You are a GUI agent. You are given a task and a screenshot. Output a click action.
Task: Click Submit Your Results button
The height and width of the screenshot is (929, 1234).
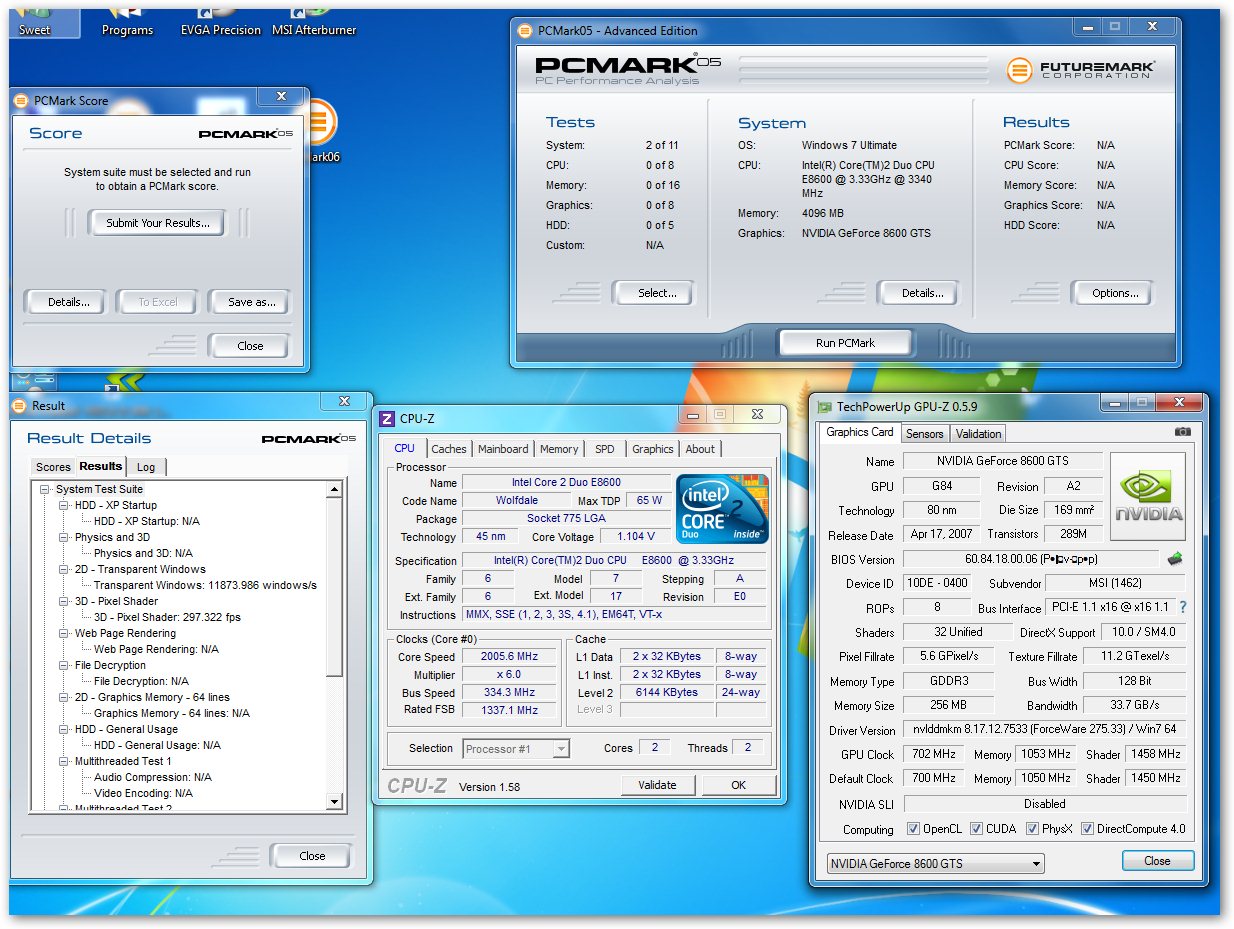coord(158,223)
